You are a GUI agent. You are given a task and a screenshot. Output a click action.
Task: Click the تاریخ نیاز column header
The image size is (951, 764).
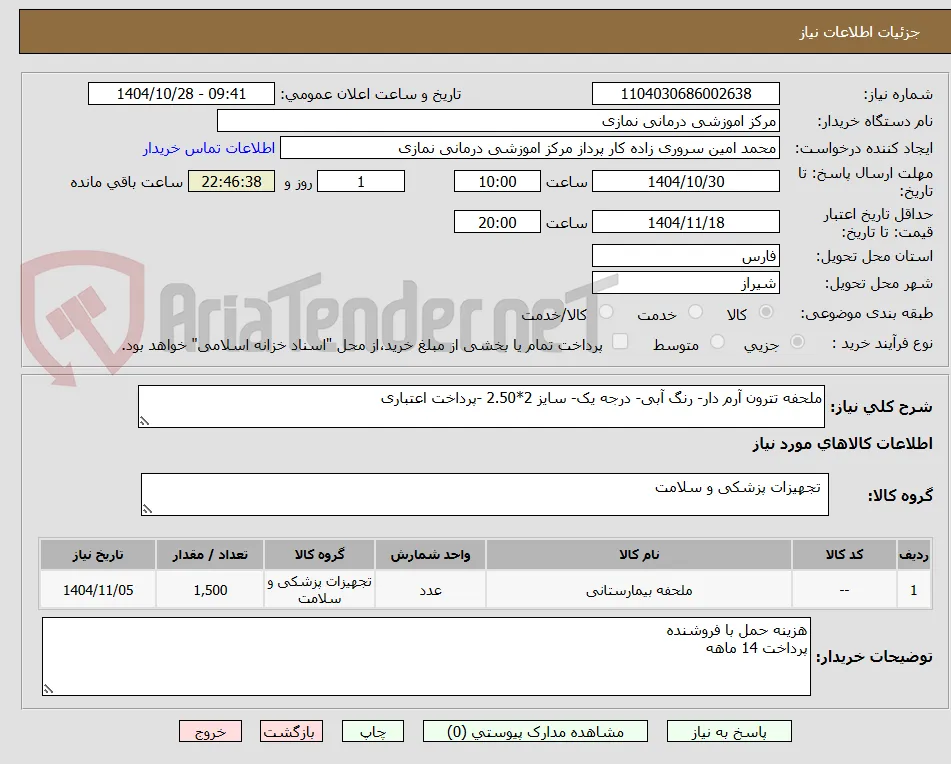(x=98, y=554)
